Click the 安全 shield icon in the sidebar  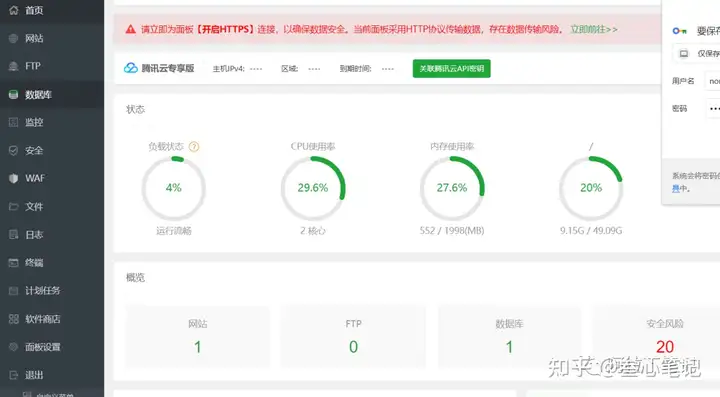[14, 151]
